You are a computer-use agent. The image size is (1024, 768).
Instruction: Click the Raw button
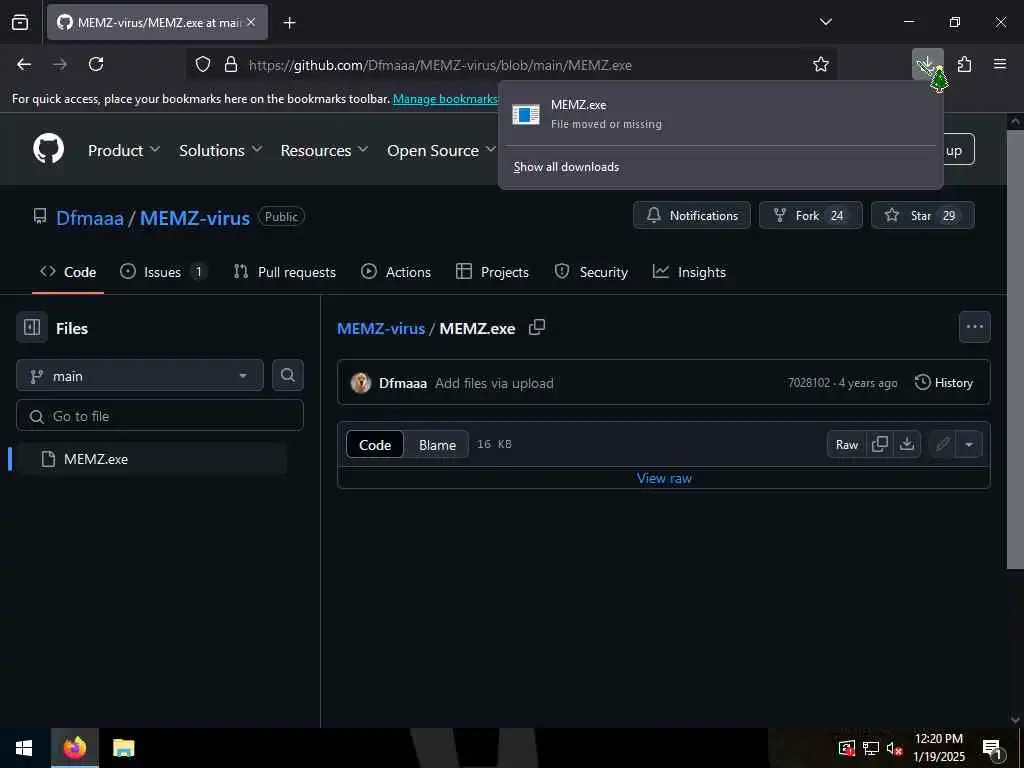(x=847, y=445)
